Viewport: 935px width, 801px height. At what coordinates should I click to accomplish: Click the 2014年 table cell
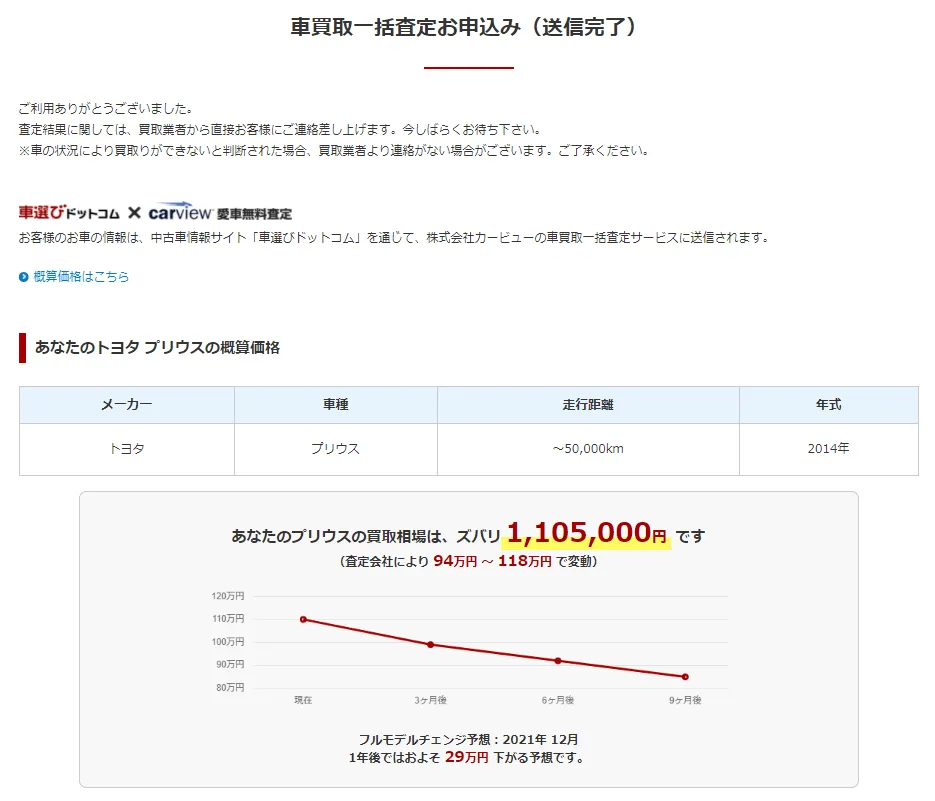829,449
